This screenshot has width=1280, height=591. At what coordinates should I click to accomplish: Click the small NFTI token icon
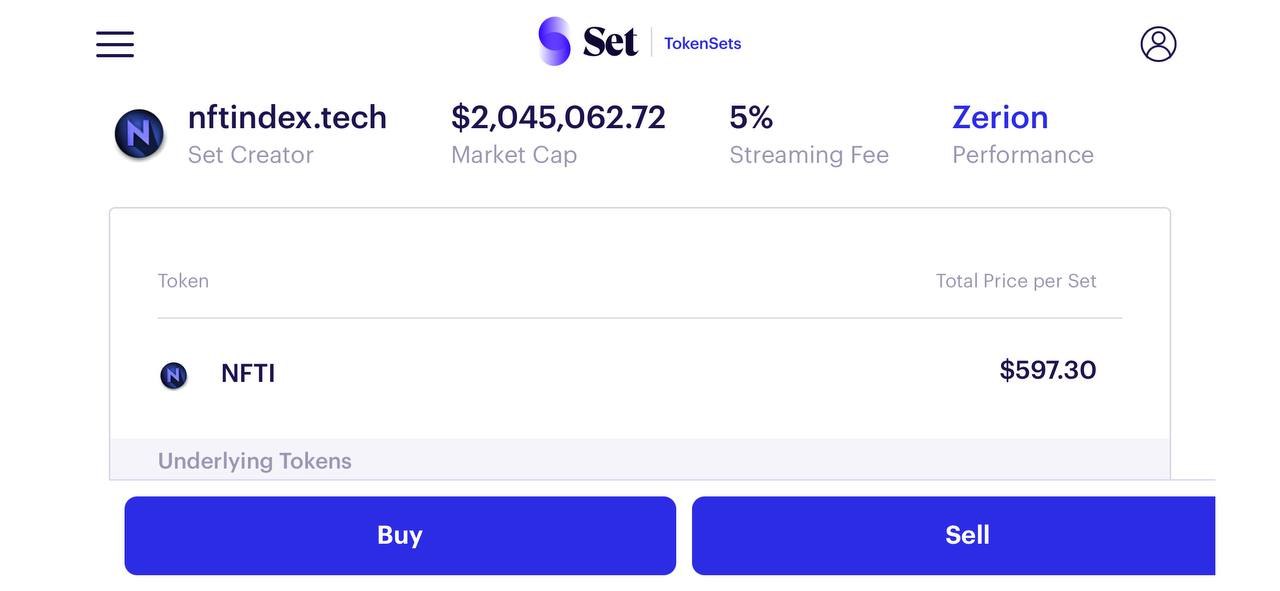pyautogui.click(x=174, y=375)
